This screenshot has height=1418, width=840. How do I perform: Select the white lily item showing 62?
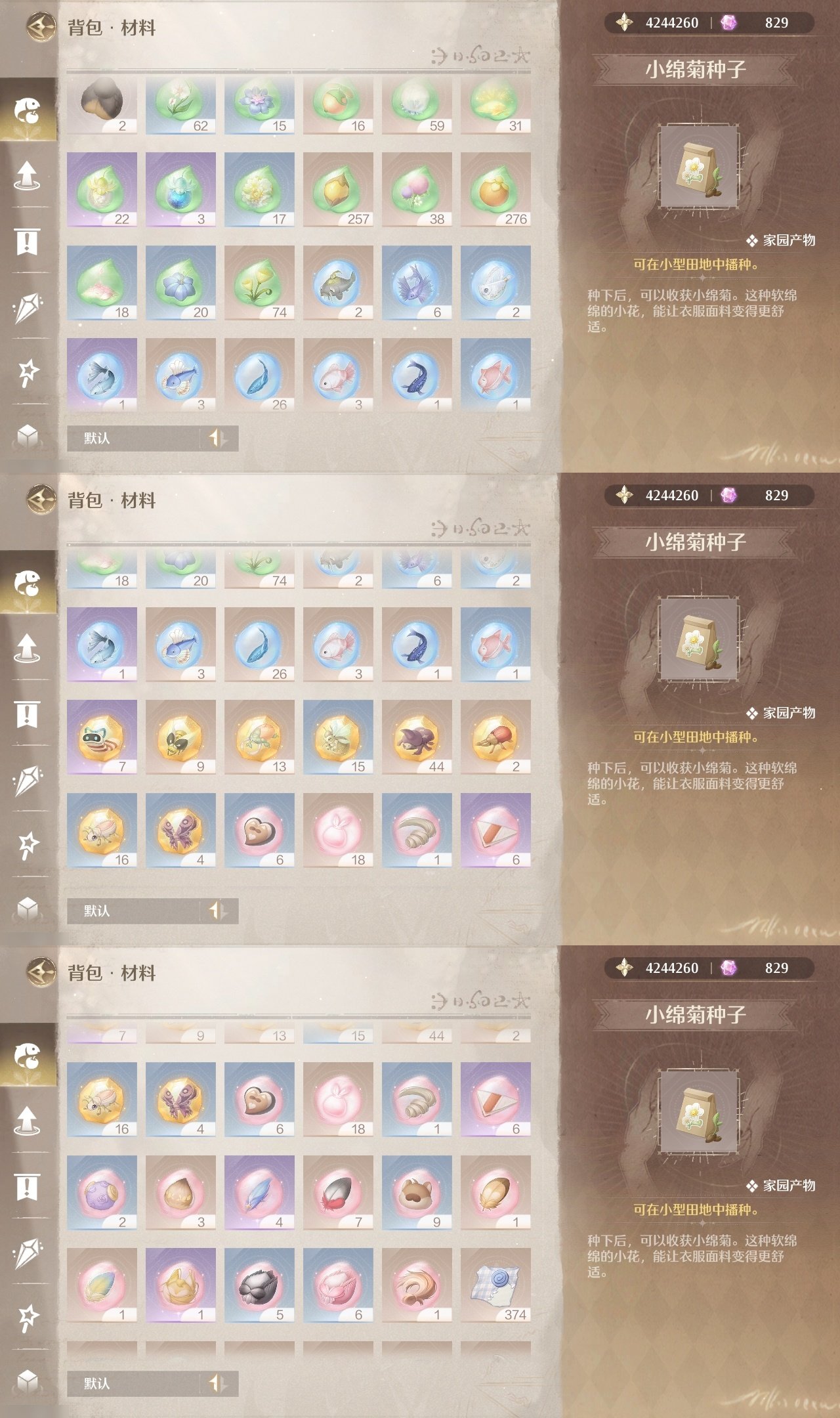(x=180, y=105)
